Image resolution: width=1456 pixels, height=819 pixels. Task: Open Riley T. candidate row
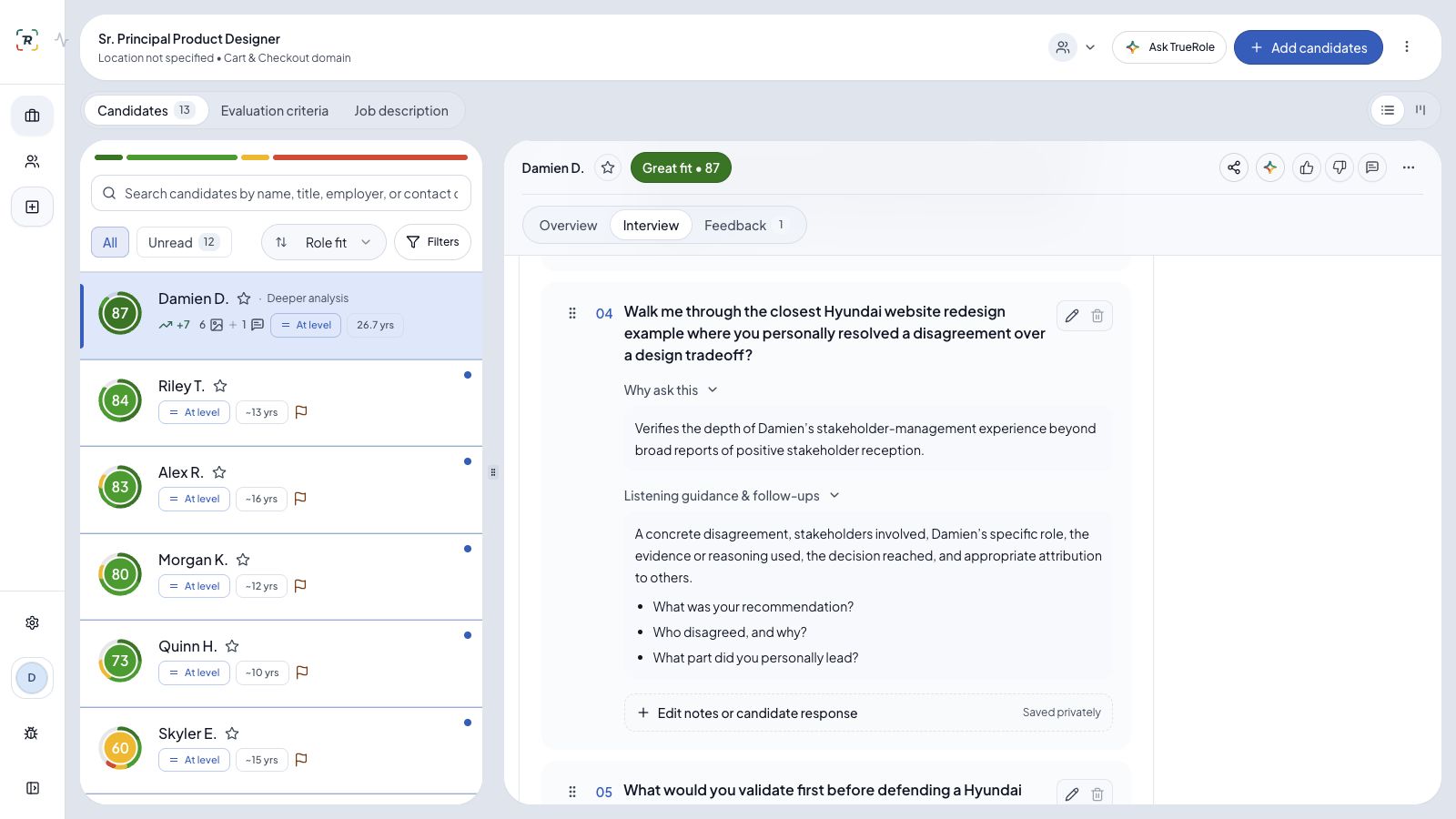tap(281, 403)
